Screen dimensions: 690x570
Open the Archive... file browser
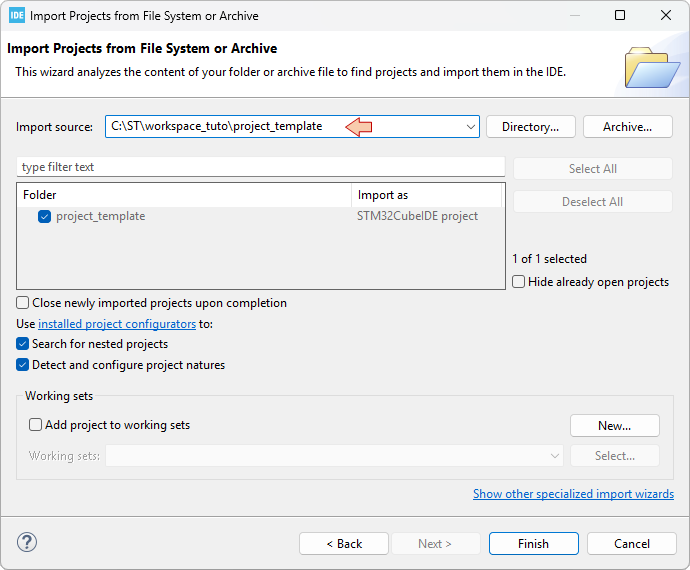(x=627, y=127)
